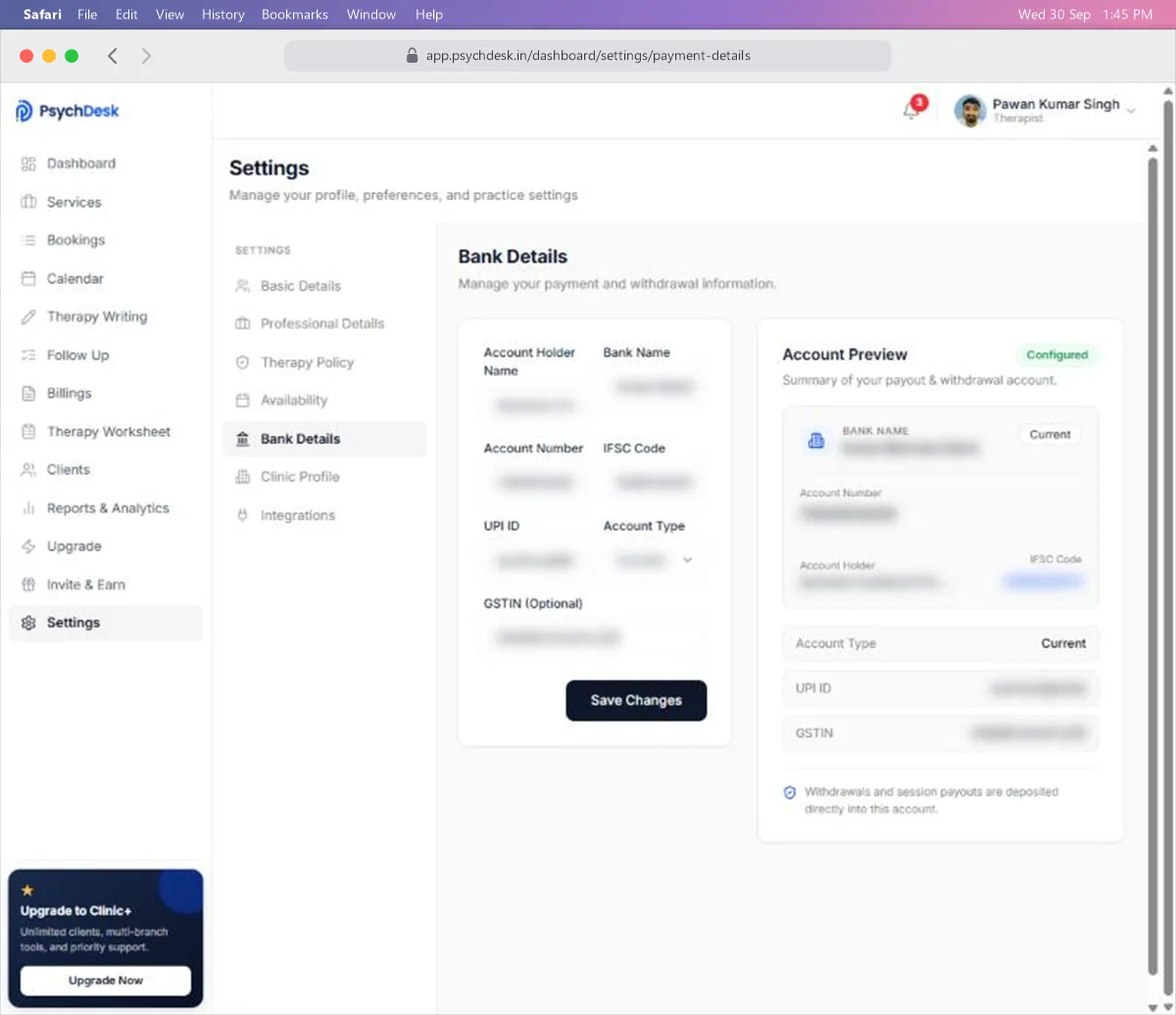
Task: Click the UPI ID input field
Action: pyautogui.click(x=535, y=560)
